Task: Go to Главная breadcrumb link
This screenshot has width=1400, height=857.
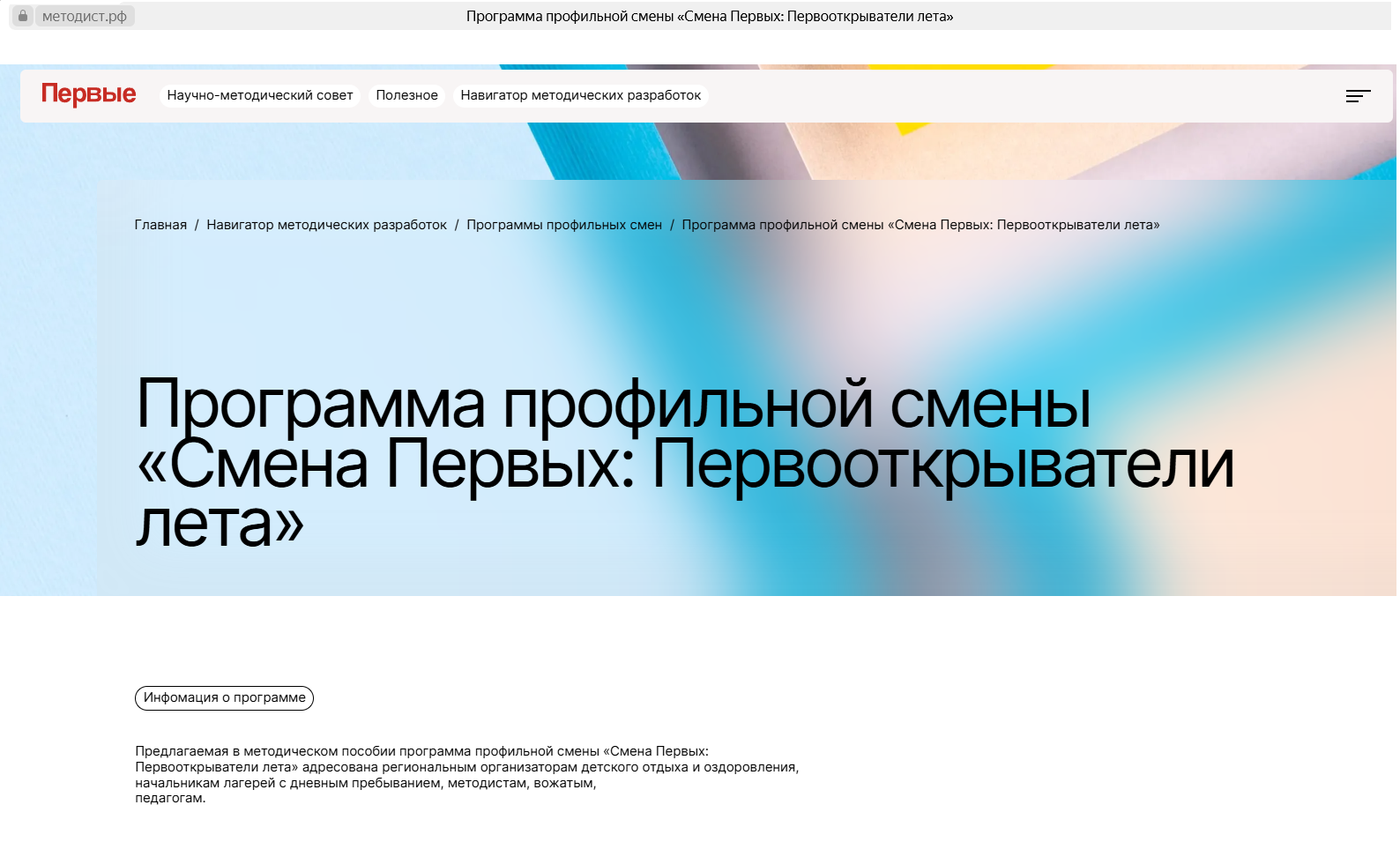Action: coord(160,225)
